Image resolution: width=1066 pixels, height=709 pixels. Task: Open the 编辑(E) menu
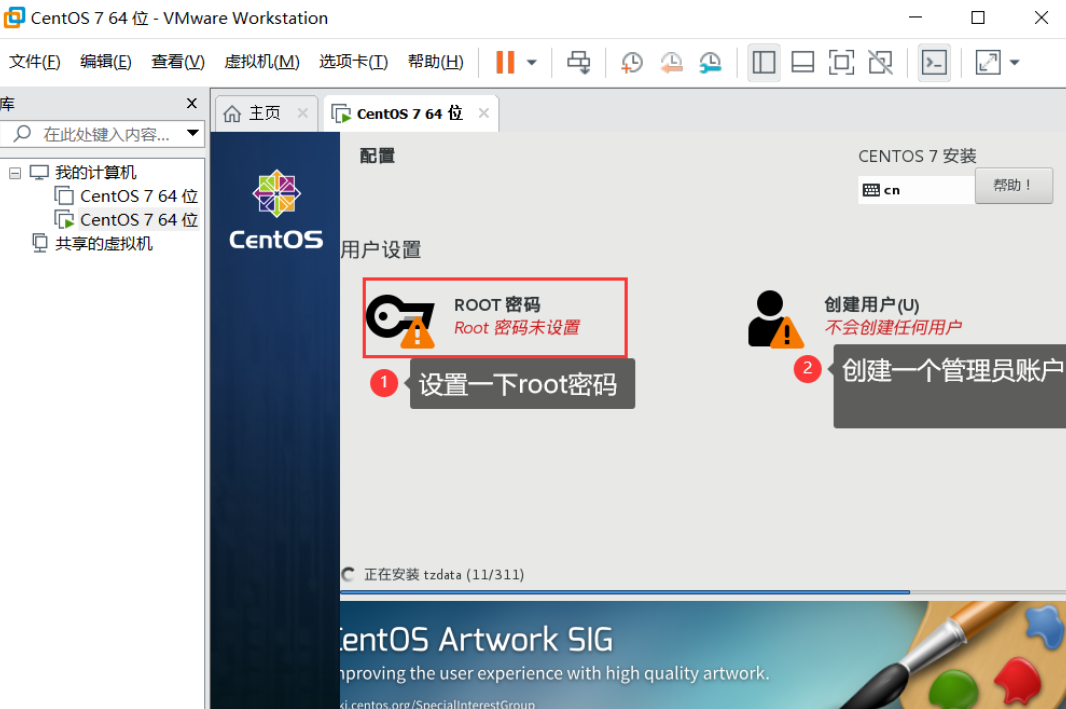click(x=105, y=62)
